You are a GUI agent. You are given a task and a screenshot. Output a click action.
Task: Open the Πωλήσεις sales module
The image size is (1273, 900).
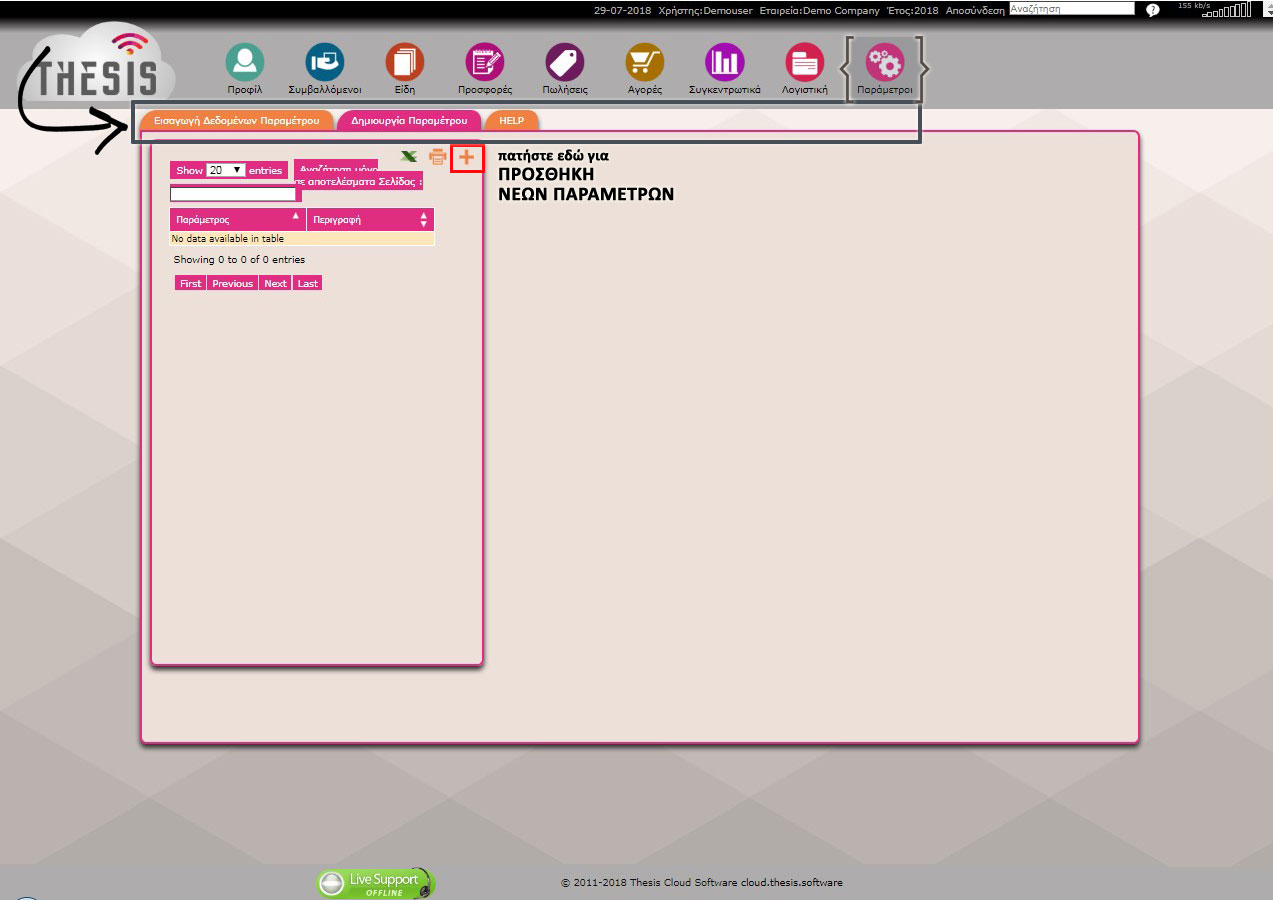pos(565,63)
